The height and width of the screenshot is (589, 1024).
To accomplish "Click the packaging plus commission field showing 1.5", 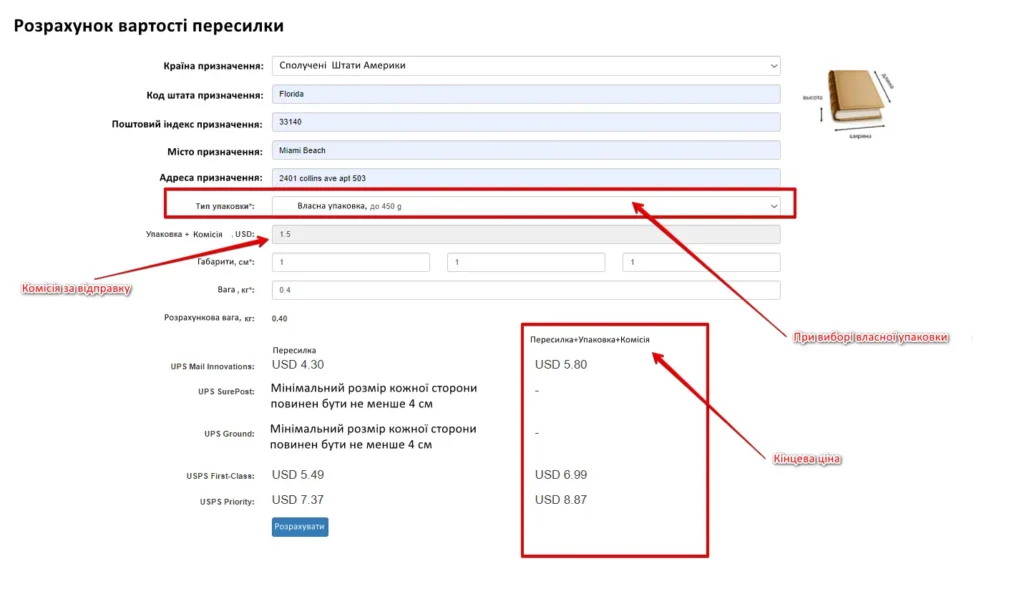I will pyautogui.click(x=526, y=234).
